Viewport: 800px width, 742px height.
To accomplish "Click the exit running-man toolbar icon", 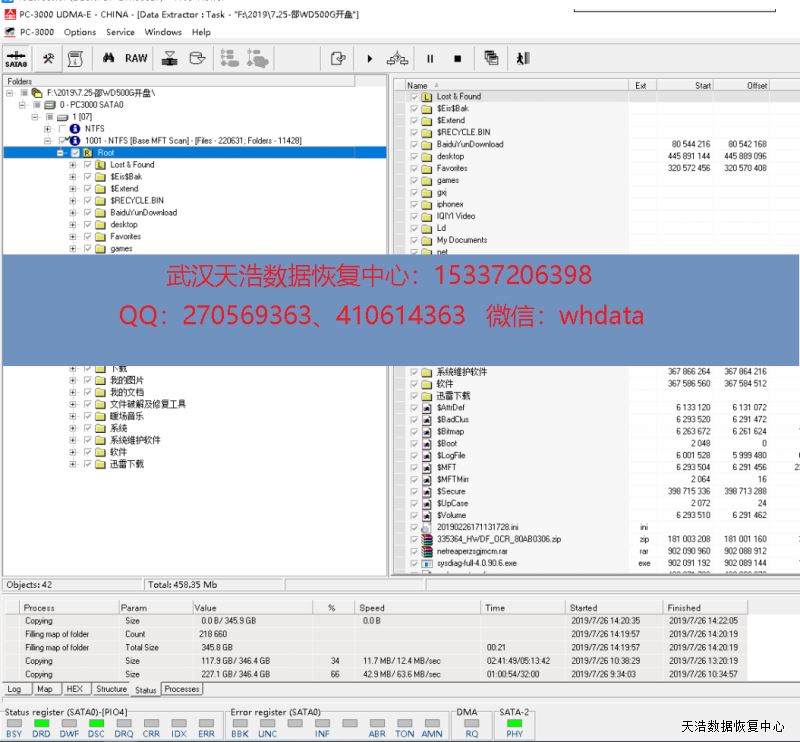I will tap(522, 59).
